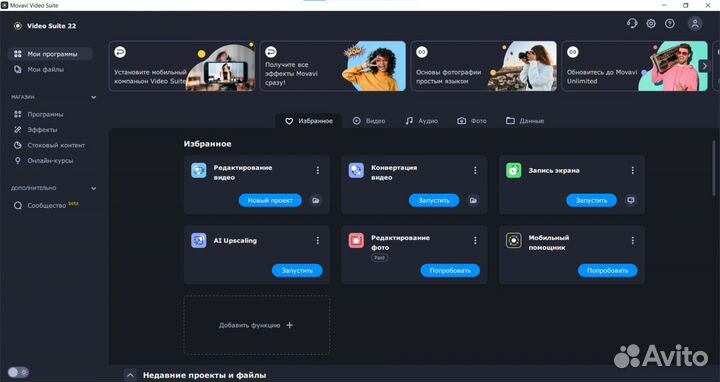Click the main panel vertical scrollbar
720x382 pixels.
(713, 168)
